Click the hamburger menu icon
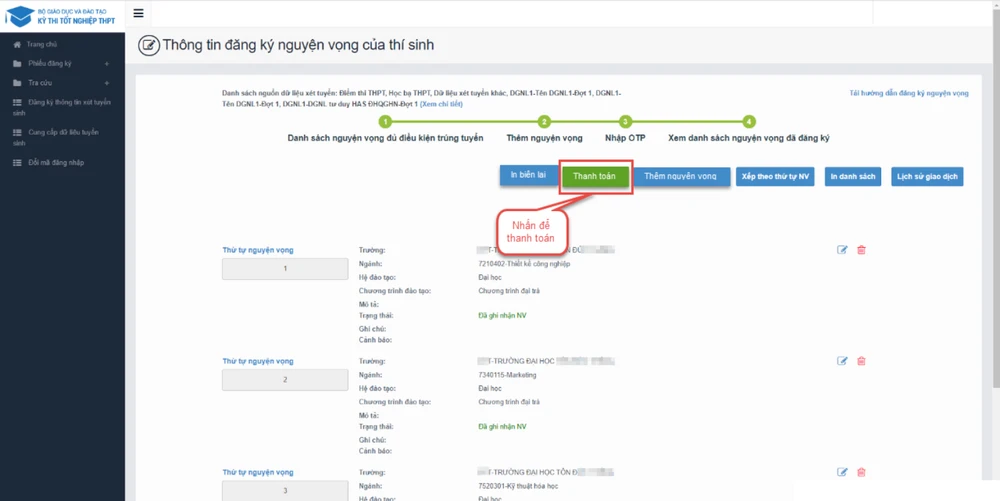The width and height of the screenshot is (1000, 501). [x=138, y=14]
